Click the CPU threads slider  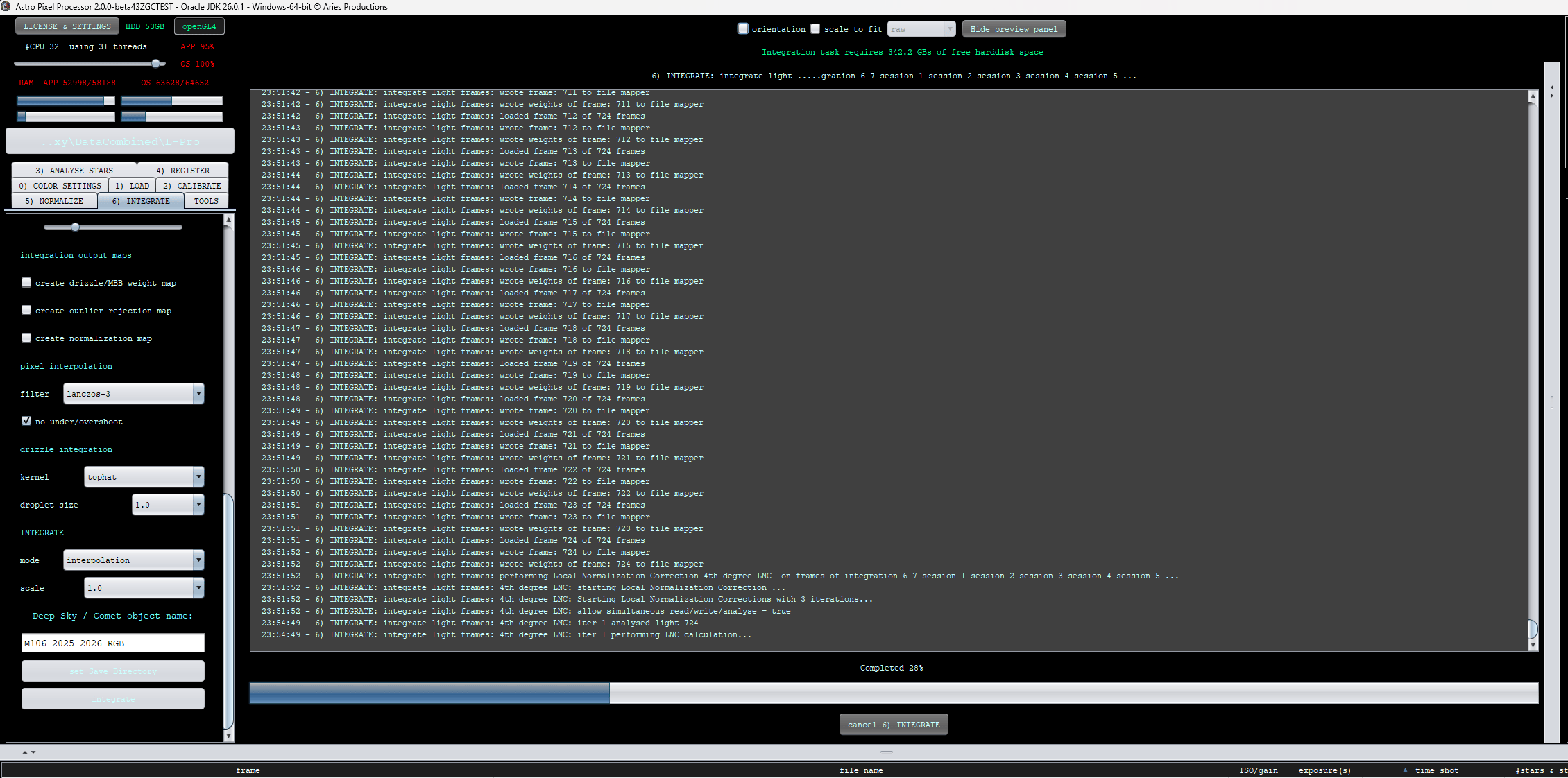coord(90,63)
